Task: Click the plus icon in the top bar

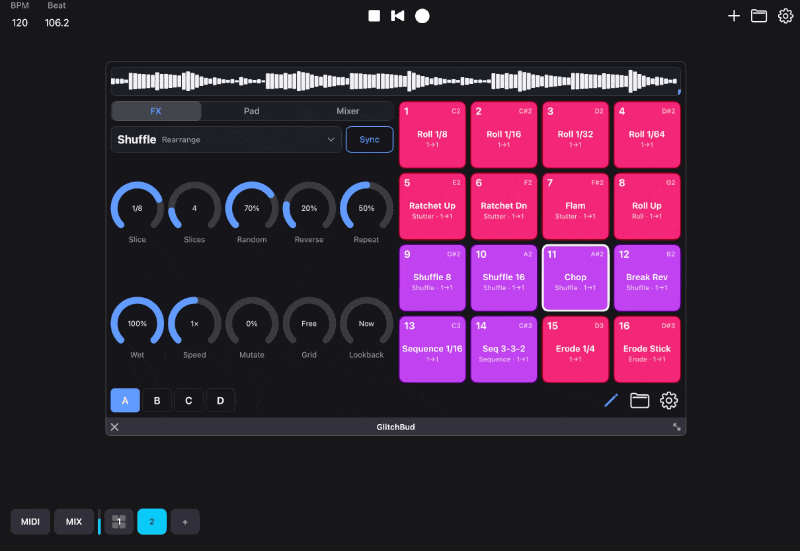Action: (734, 16)
